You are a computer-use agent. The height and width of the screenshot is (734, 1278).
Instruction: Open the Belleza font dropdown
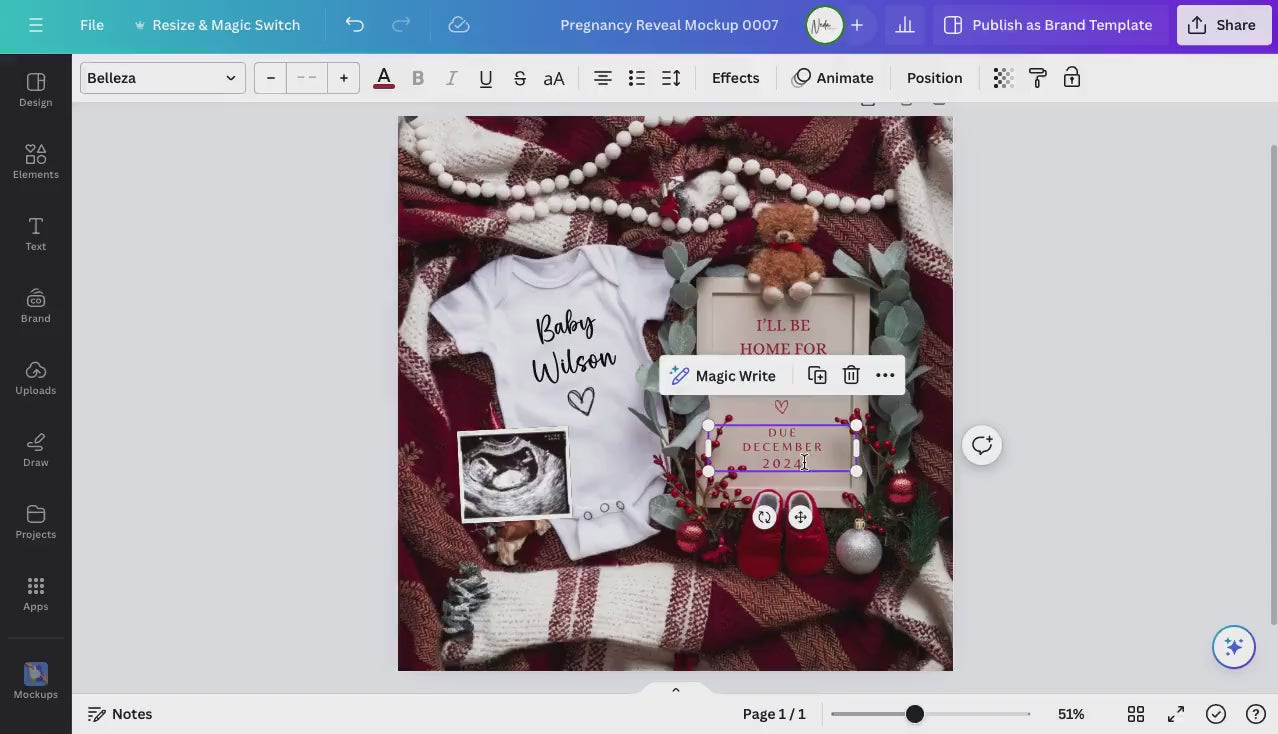(x=163, y=78)
